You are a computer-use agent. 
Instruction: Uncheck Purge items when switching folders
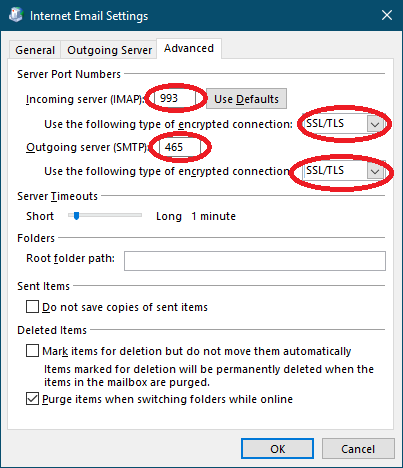(x=32, y=399)
